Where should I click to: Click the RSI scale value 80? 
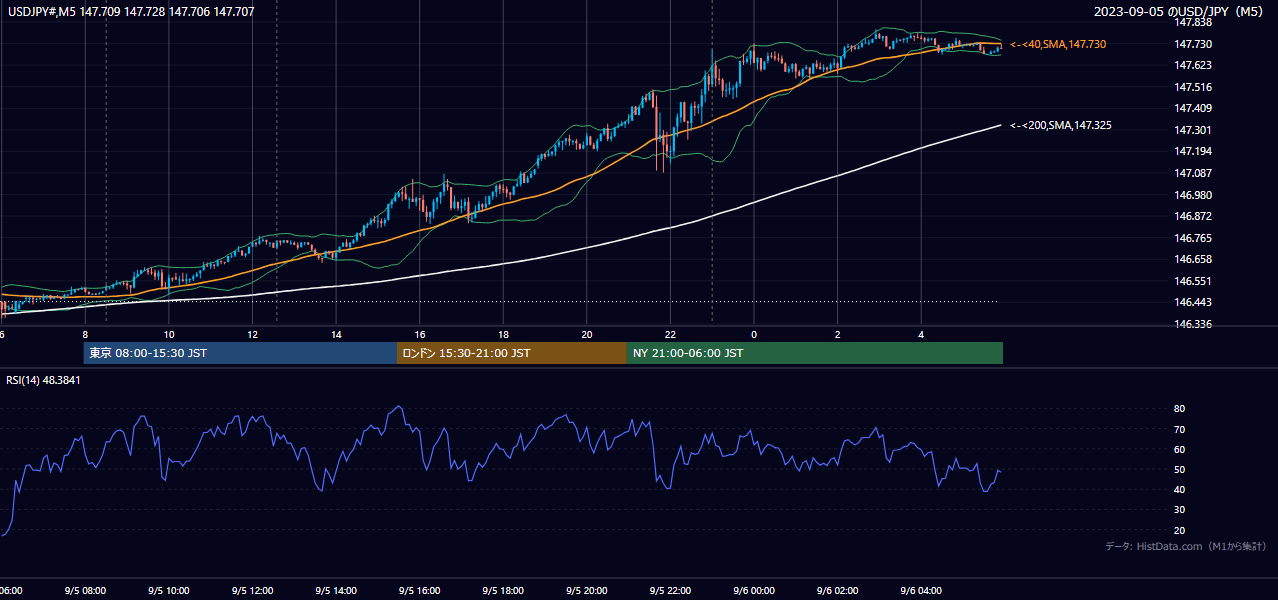click(1179, 409)
